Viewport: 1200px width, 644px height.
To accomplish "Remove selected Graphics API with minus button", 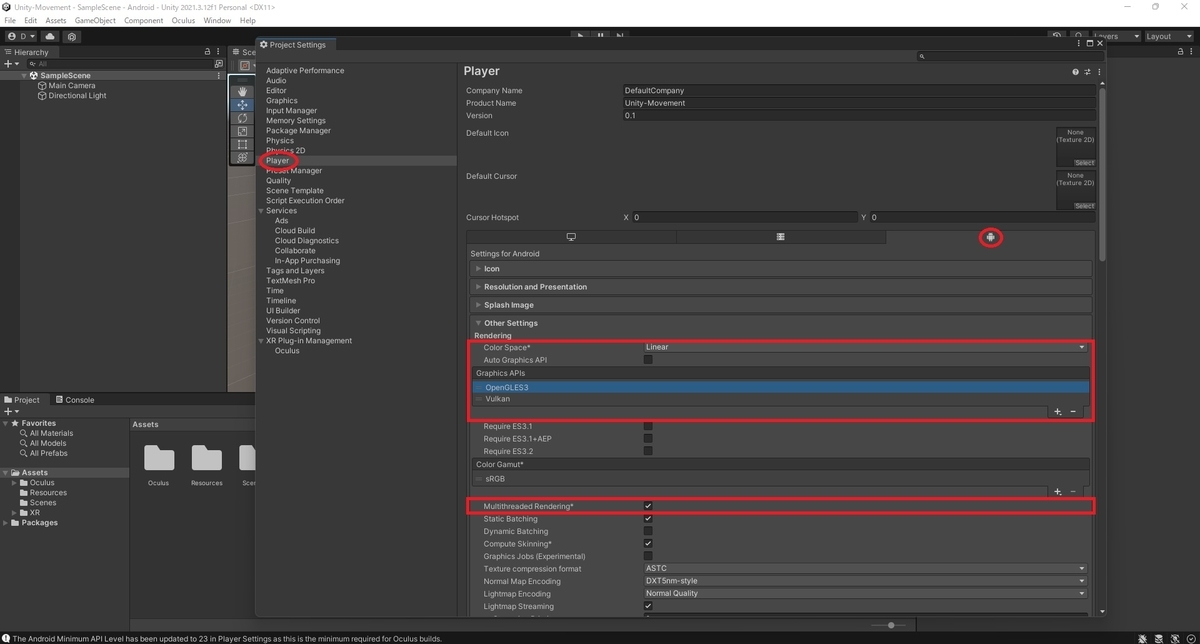I will click(x=1074, y=412).
